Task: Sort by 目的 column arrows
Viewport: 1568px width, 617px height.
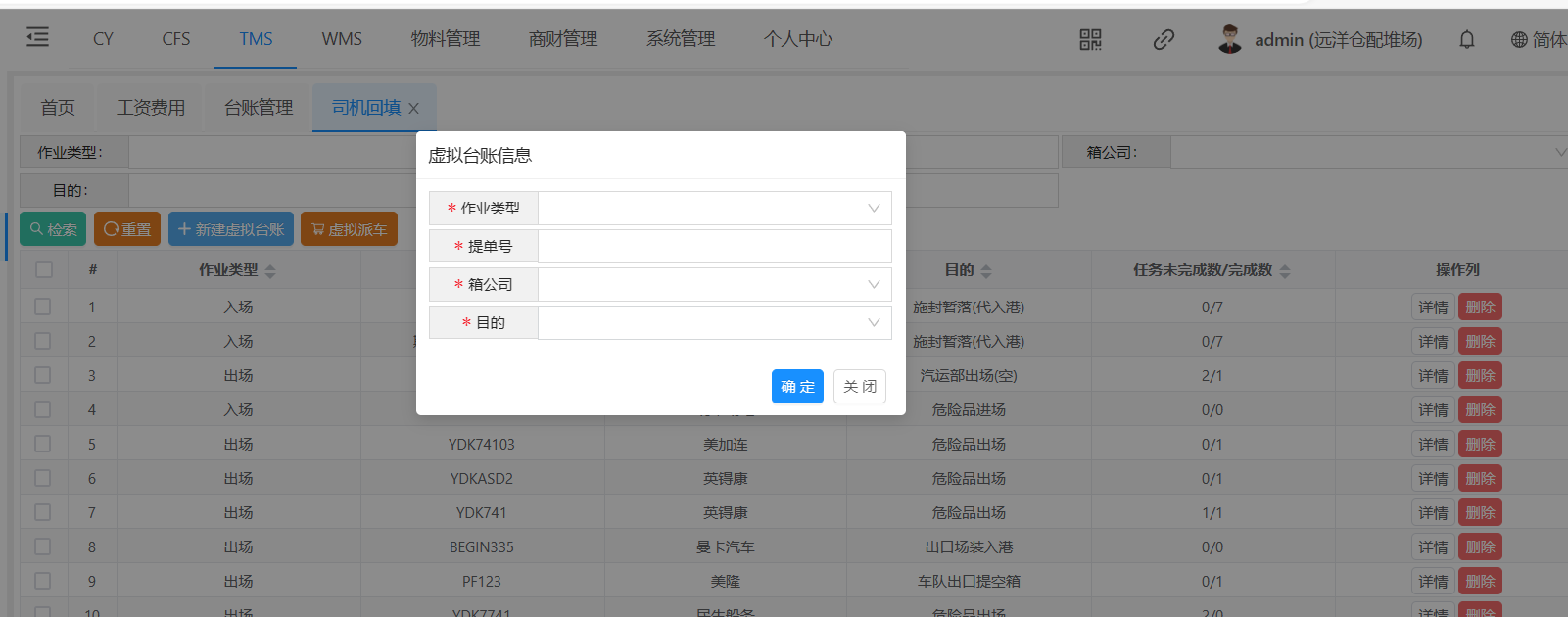Action: (986, 271)
